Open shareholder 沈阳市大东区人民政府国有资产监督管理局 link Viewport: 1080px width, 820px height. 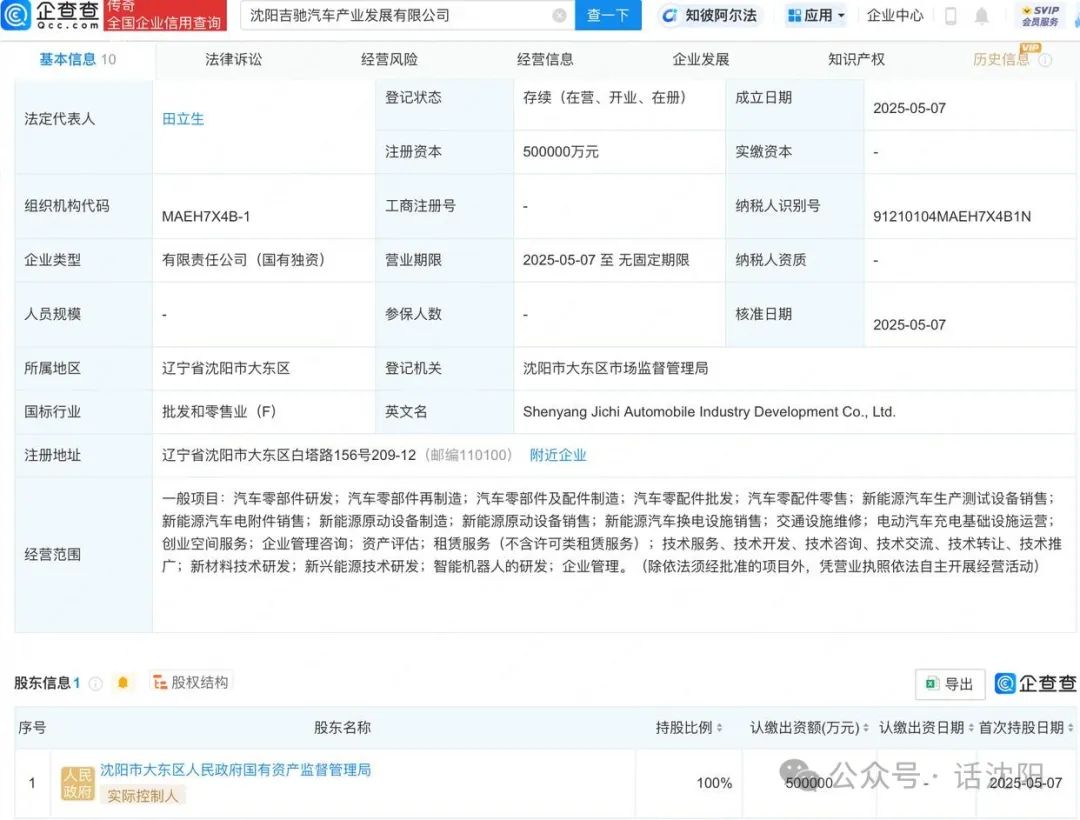236,770
